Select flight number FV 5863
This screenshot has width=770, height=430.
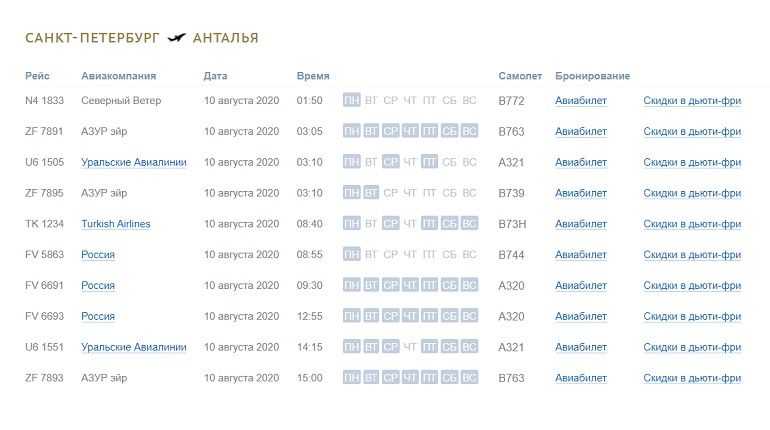[45, 255]
